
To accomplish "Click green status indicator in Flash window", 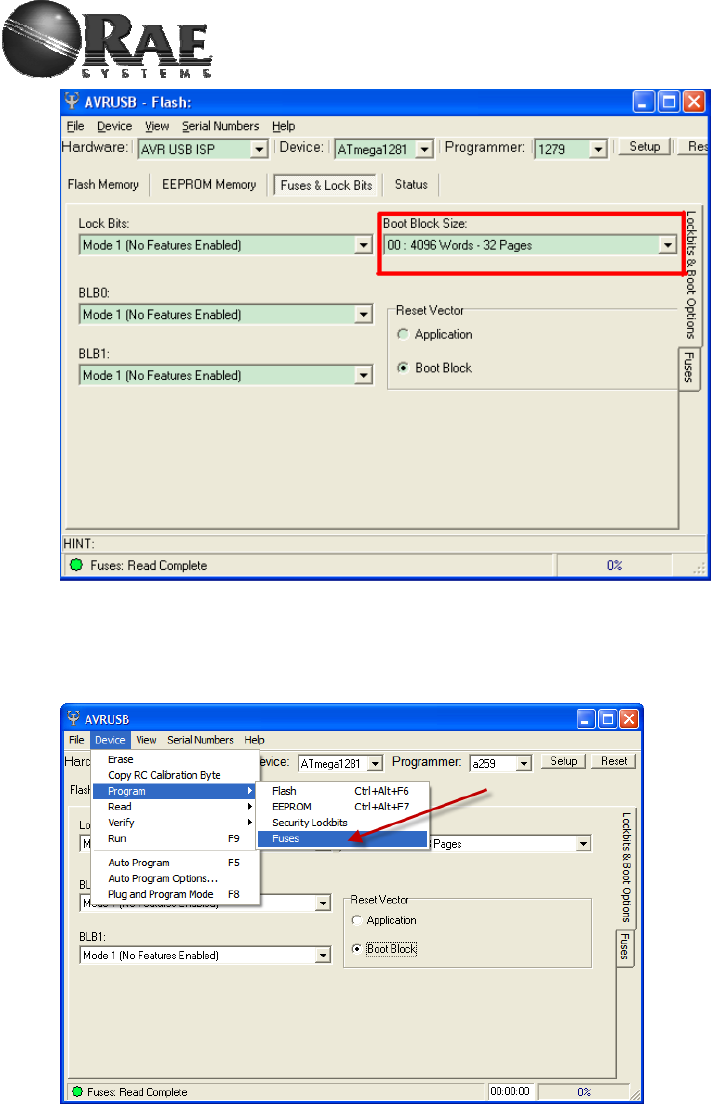I will tap(75, 565).
